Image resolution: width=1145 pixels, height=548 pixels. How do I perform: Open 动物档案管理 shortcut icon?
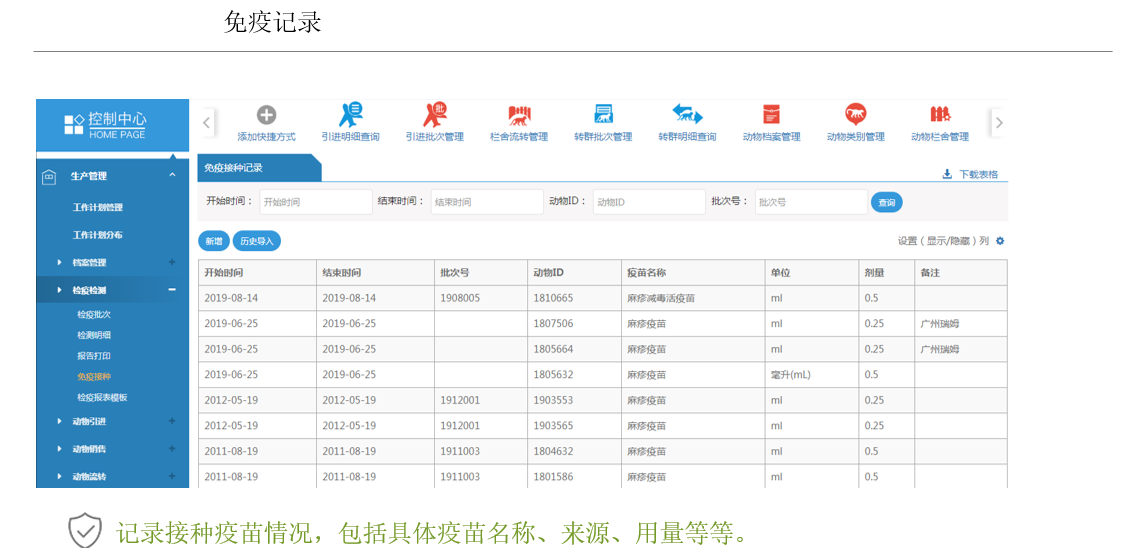click(771, 114)
